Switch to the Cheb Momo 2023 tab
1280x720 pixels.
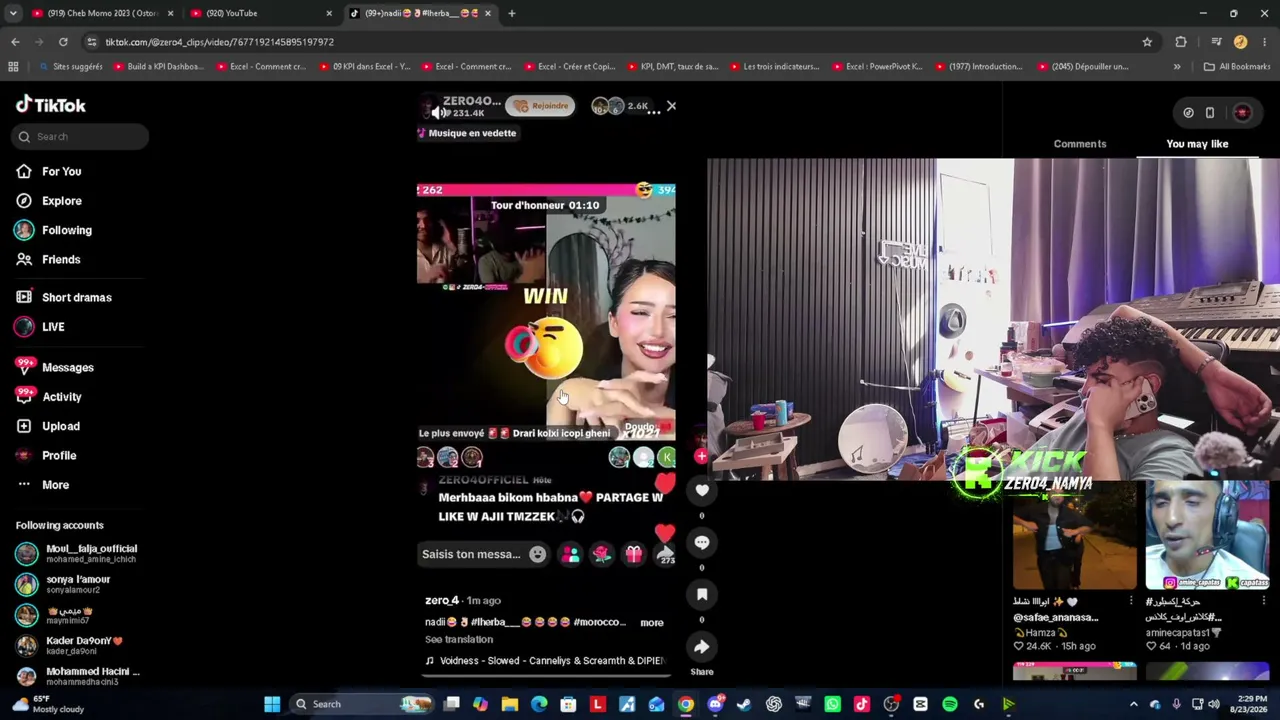[103, 13]
